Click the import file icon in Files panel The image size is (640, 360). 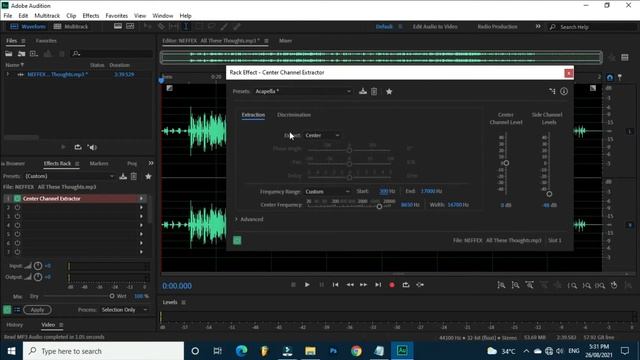point(21,53)
